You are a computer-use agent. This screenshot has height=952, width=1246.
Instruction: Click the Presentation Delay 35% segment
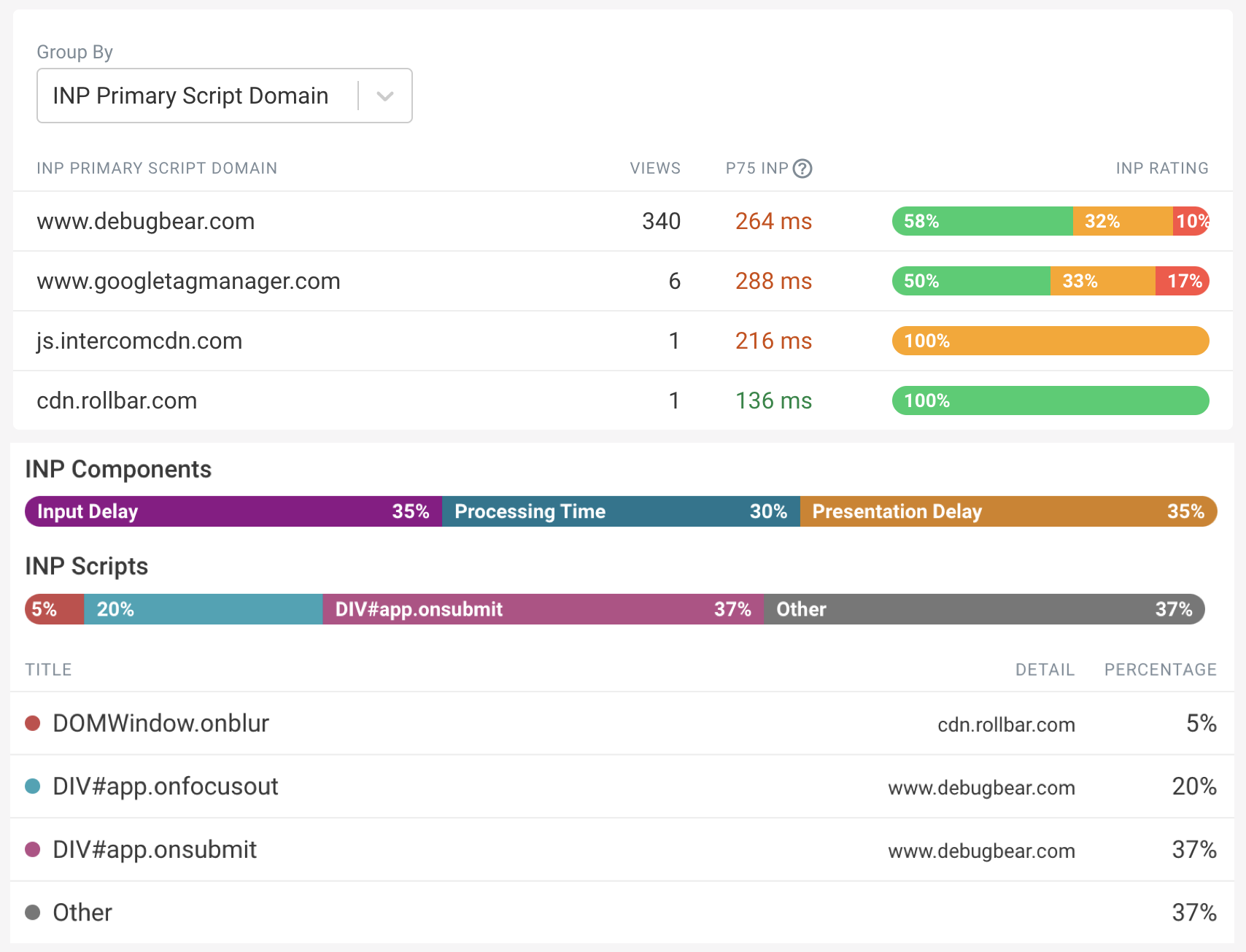(x=1009, y=511)
